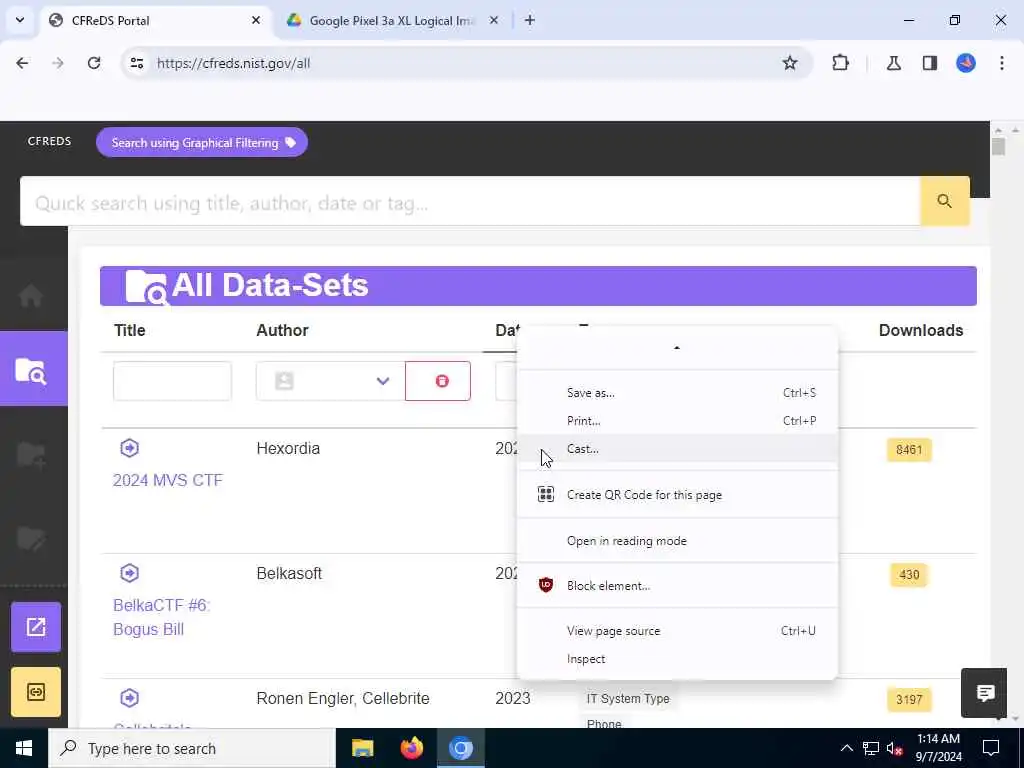The height and width of the screenshot is (768, 1024).
Task: Reload the CFReDS page
Action: [94, 63]
